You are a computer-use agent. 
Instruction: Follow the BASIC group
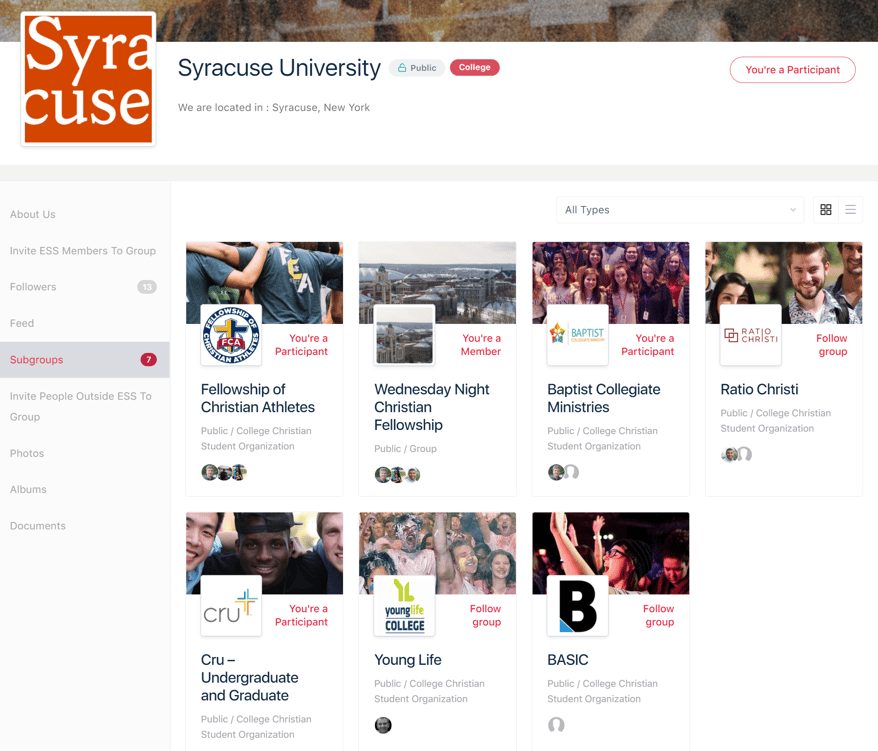658,615
